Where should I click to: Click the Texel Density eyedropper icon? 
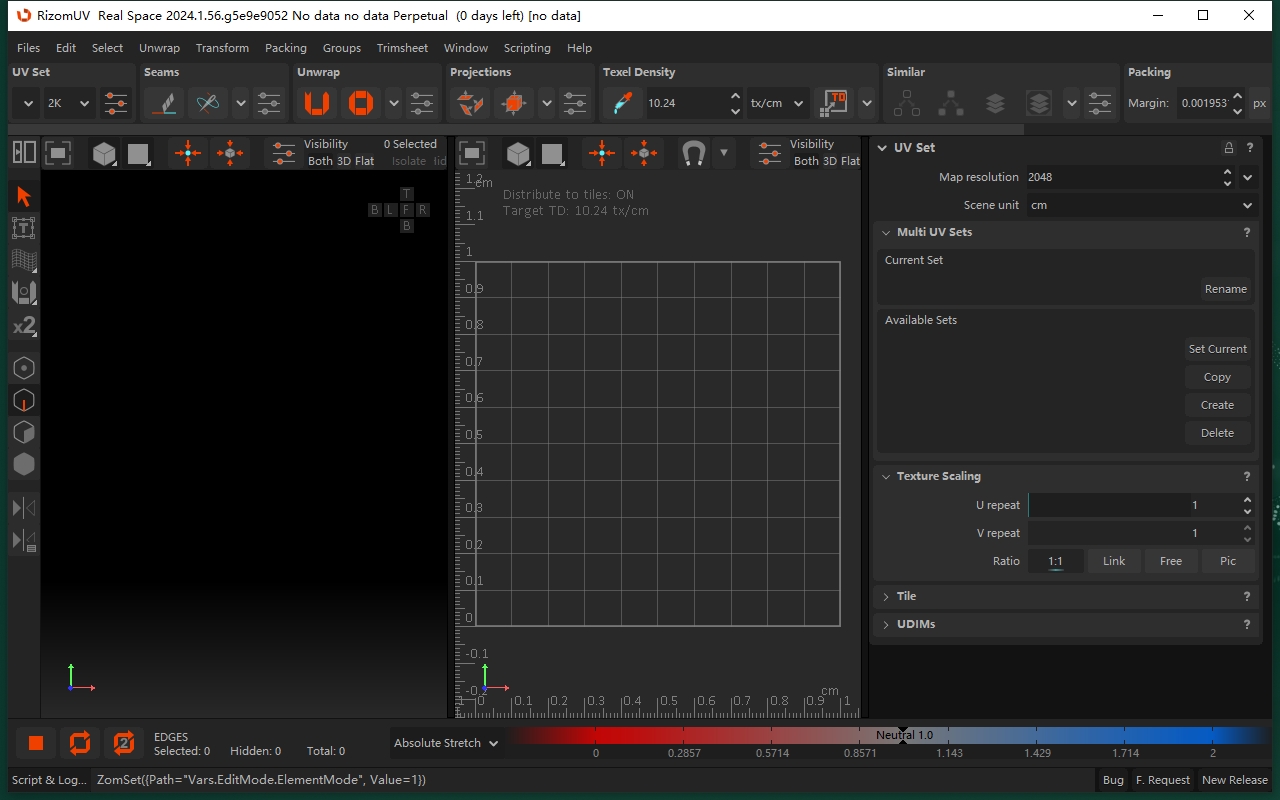point(623,103)
